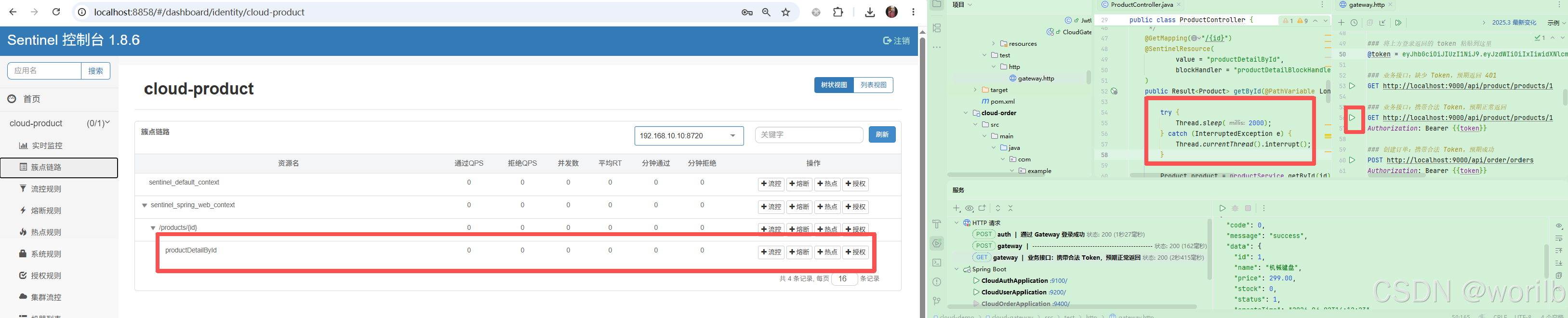Screen dimensions: 1568x318
Task: Stop the running service with stop icon
Action: tap(1248, 208)
